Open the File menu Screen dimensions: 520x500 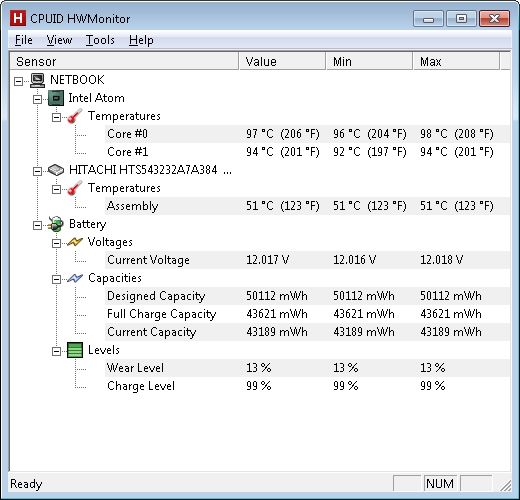click(x=24, y=40)
